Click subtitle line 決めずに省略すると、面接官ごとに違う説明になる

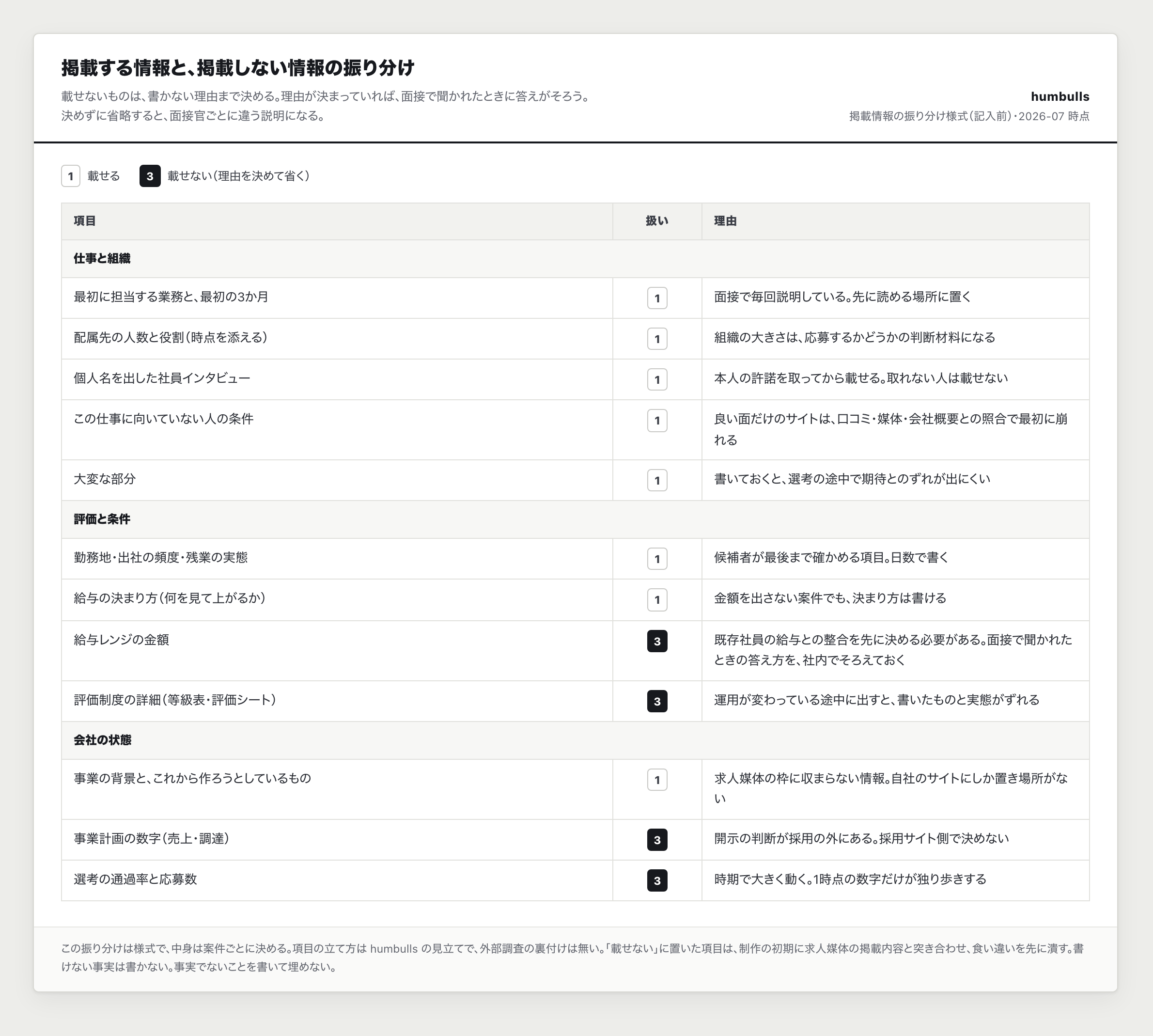(x=193, y=116)
